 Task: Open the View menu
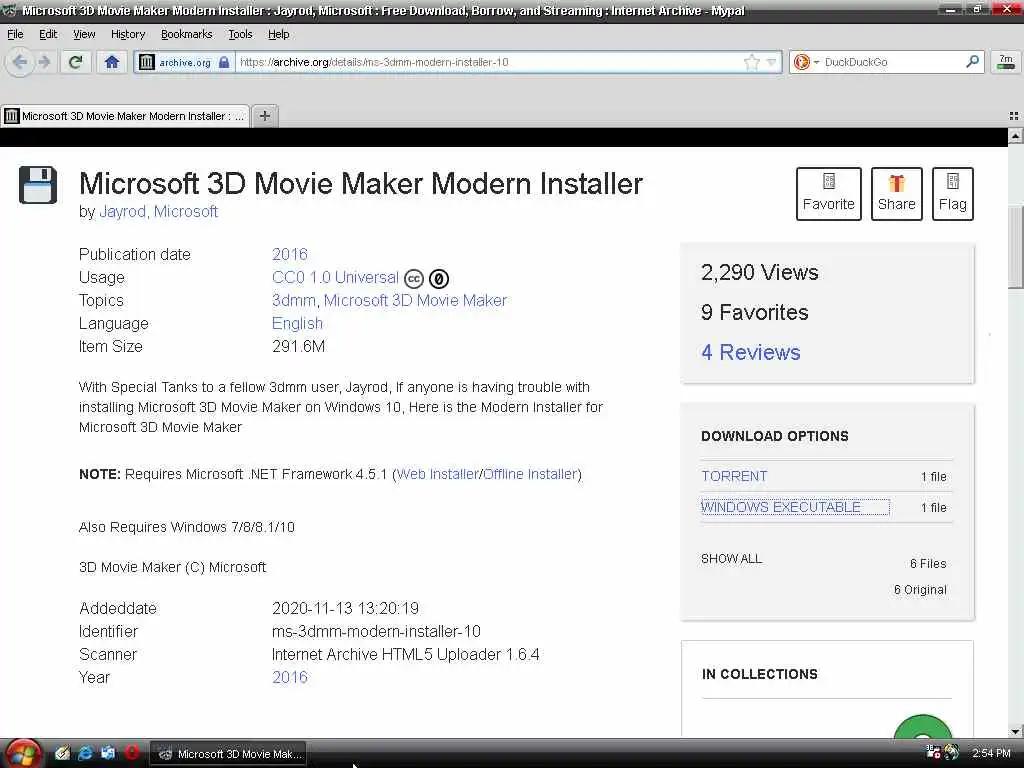point(84,34)
